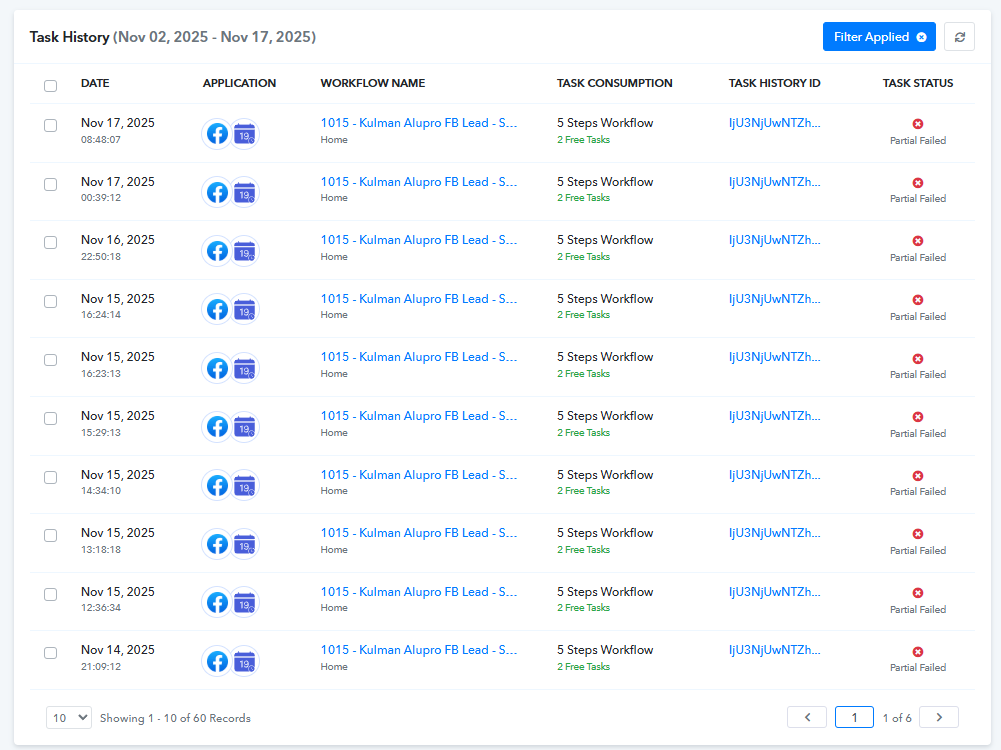Select checkbox for Nov 15 15:29:13 task
The width and height of the screenshot is (1001, 750).
(x=51, y=419)
